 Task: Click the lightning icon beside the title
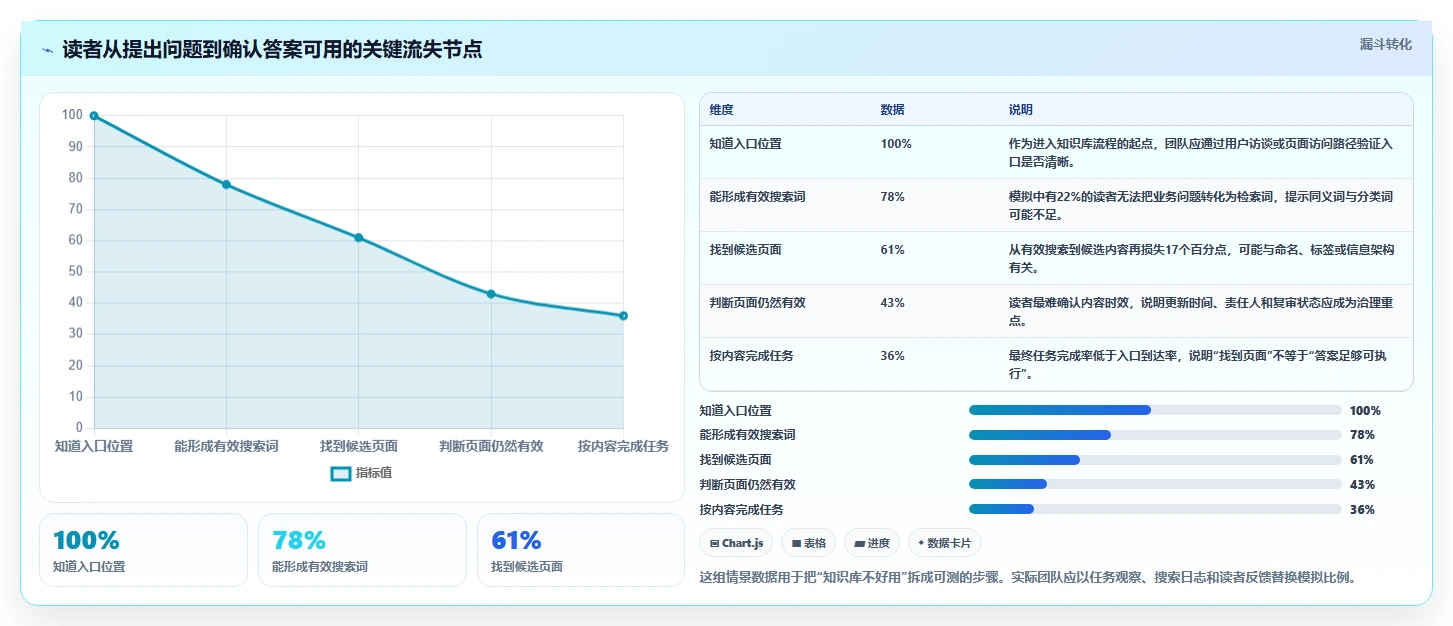pos(48,50)
